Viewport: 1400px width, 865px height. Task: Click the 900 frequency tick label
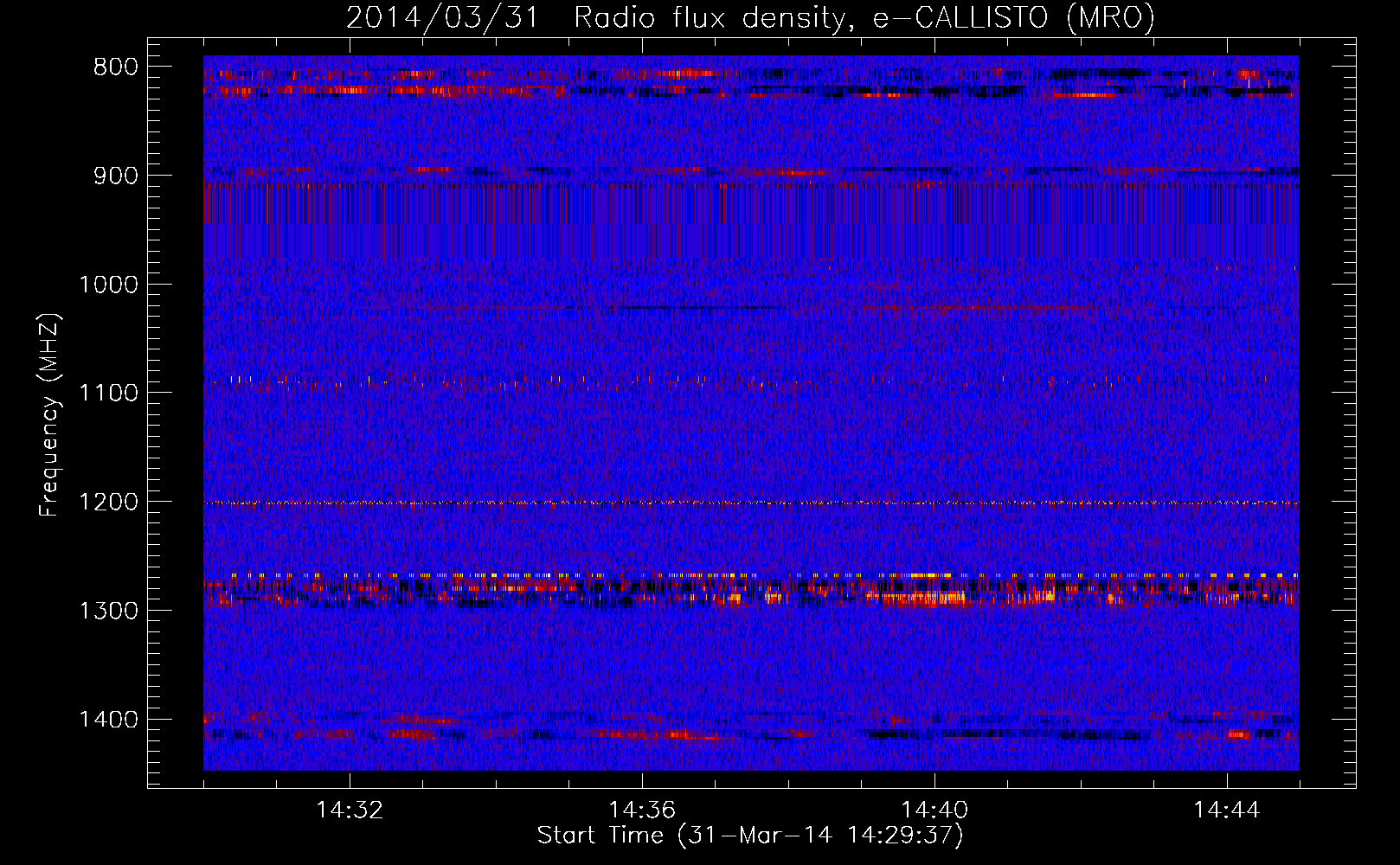point(116,176)
